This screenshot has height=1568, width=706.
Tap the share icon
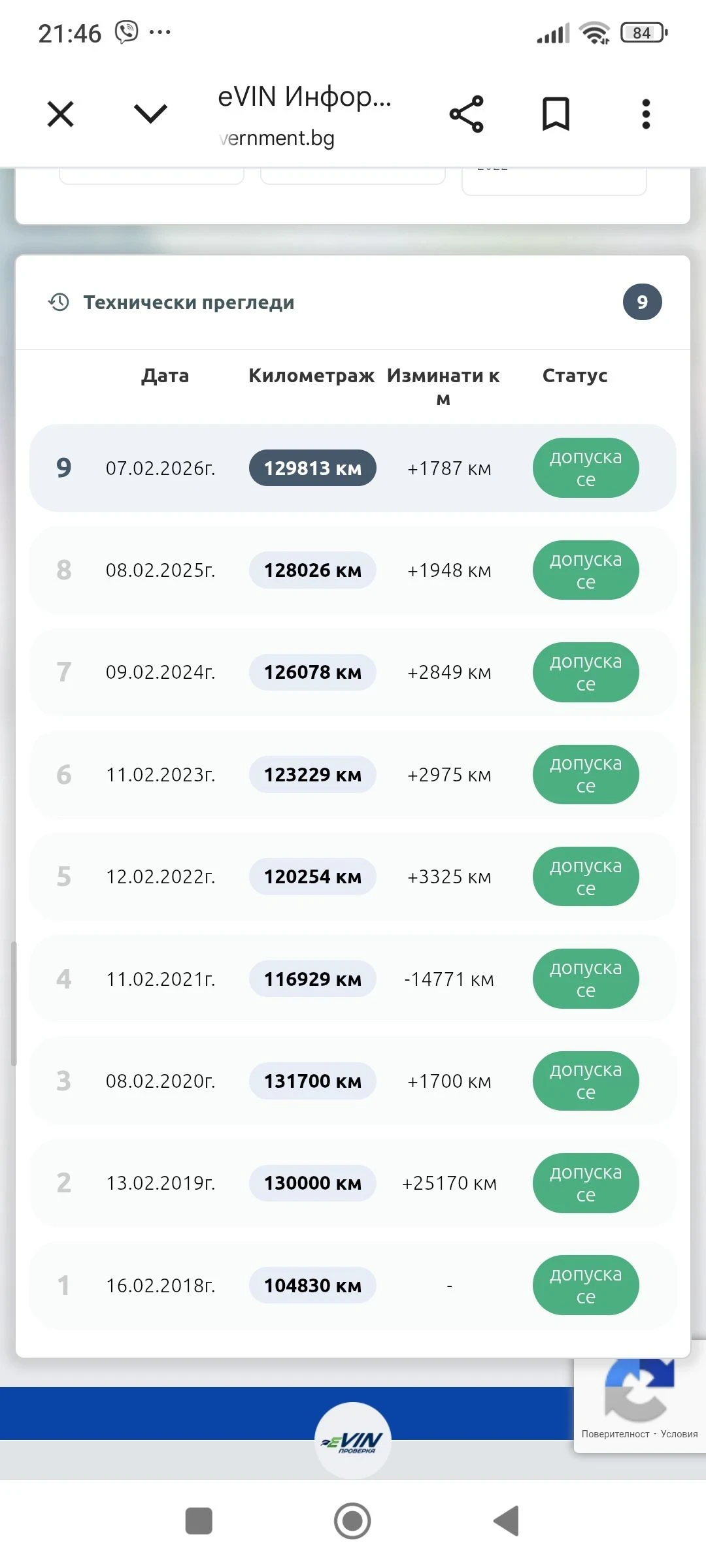pos(466,114)
